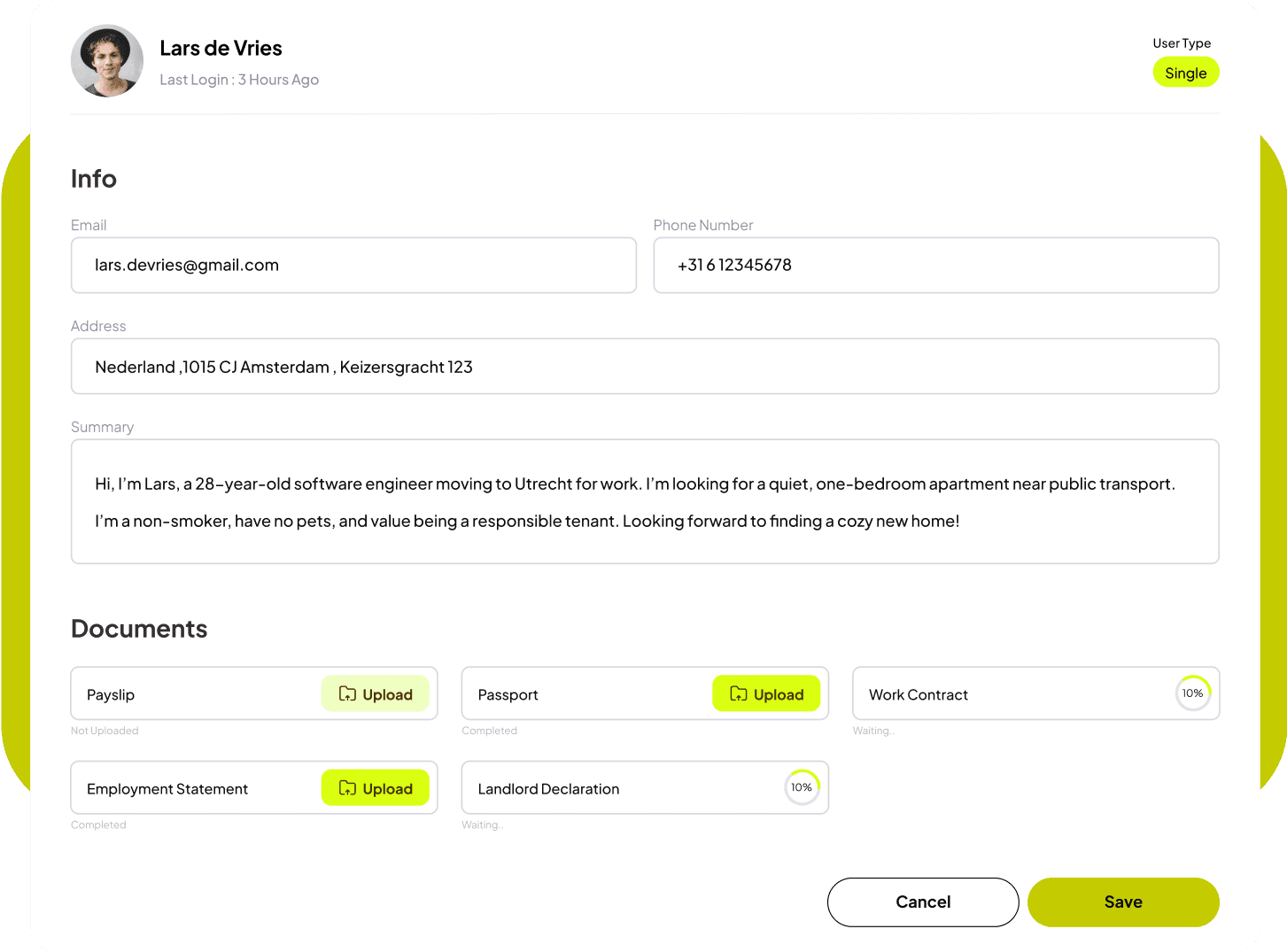Click the Info section heading
Image resolution: width=1287 pixels, height=952 pixels.
click(94, 179)
